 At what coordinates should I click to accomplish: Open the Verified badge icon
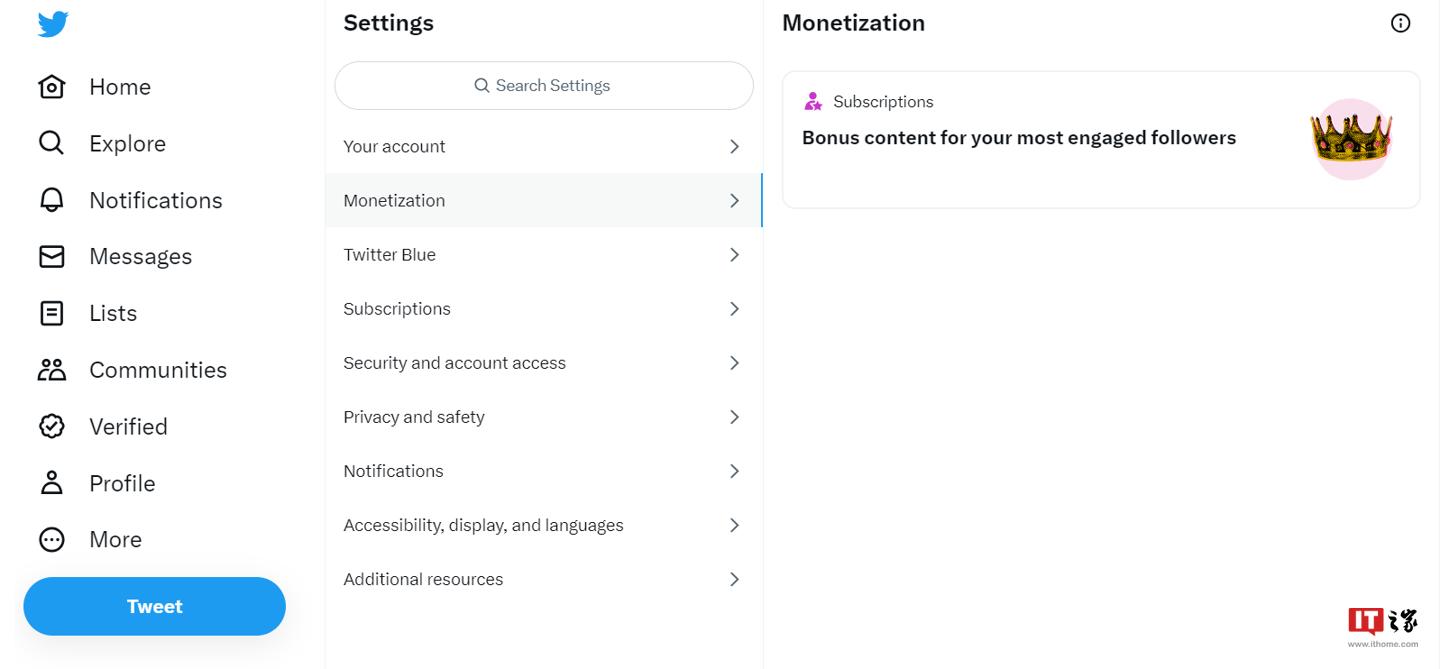52,427
